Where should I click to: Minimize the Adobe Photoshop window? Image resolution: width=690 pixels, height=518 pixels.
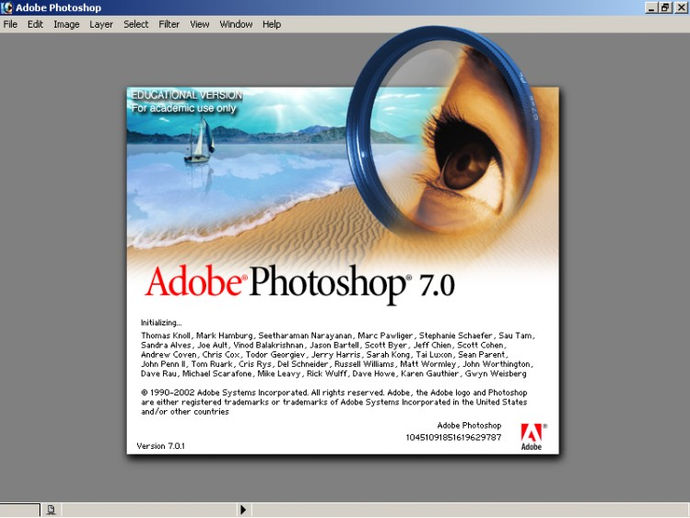652,7
